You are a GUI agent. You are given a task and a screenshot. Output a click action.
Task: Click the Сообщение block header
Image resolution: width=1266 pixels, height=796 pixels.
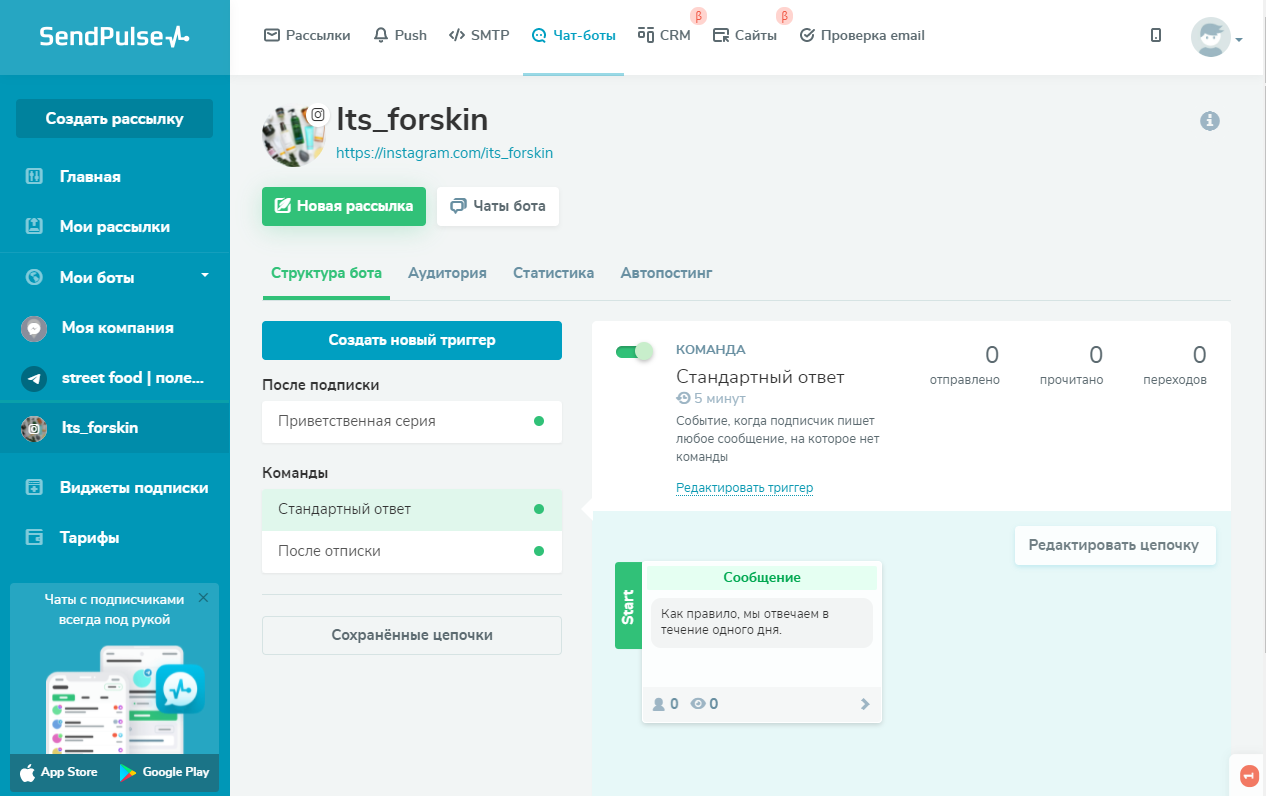point(762,578)
